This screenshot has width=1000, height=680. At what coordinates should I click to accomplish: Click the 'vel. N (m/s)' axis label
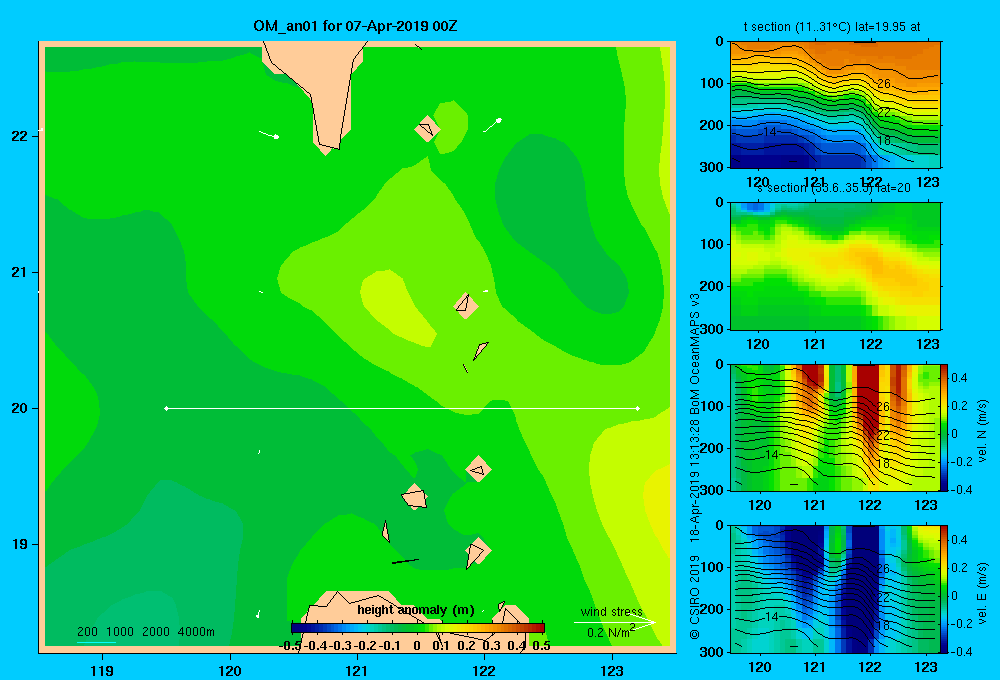point(982,431)
